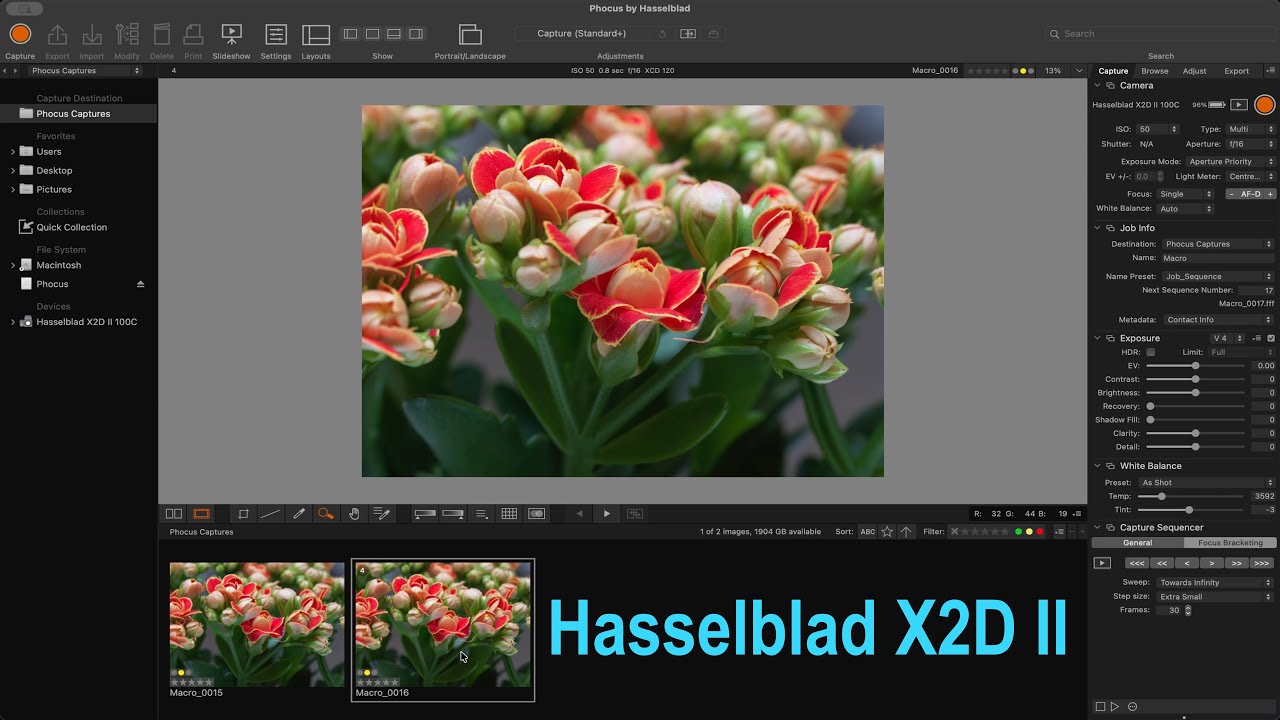This screenshot has width=1280, height=720.
Task: Click the Delete trash icon
Action: click(161, 34)
